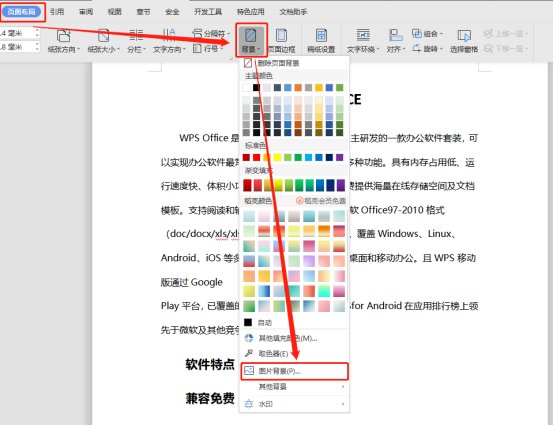Pick the gold theme color swatch
The image size is (554, 426).
point(319,87)
